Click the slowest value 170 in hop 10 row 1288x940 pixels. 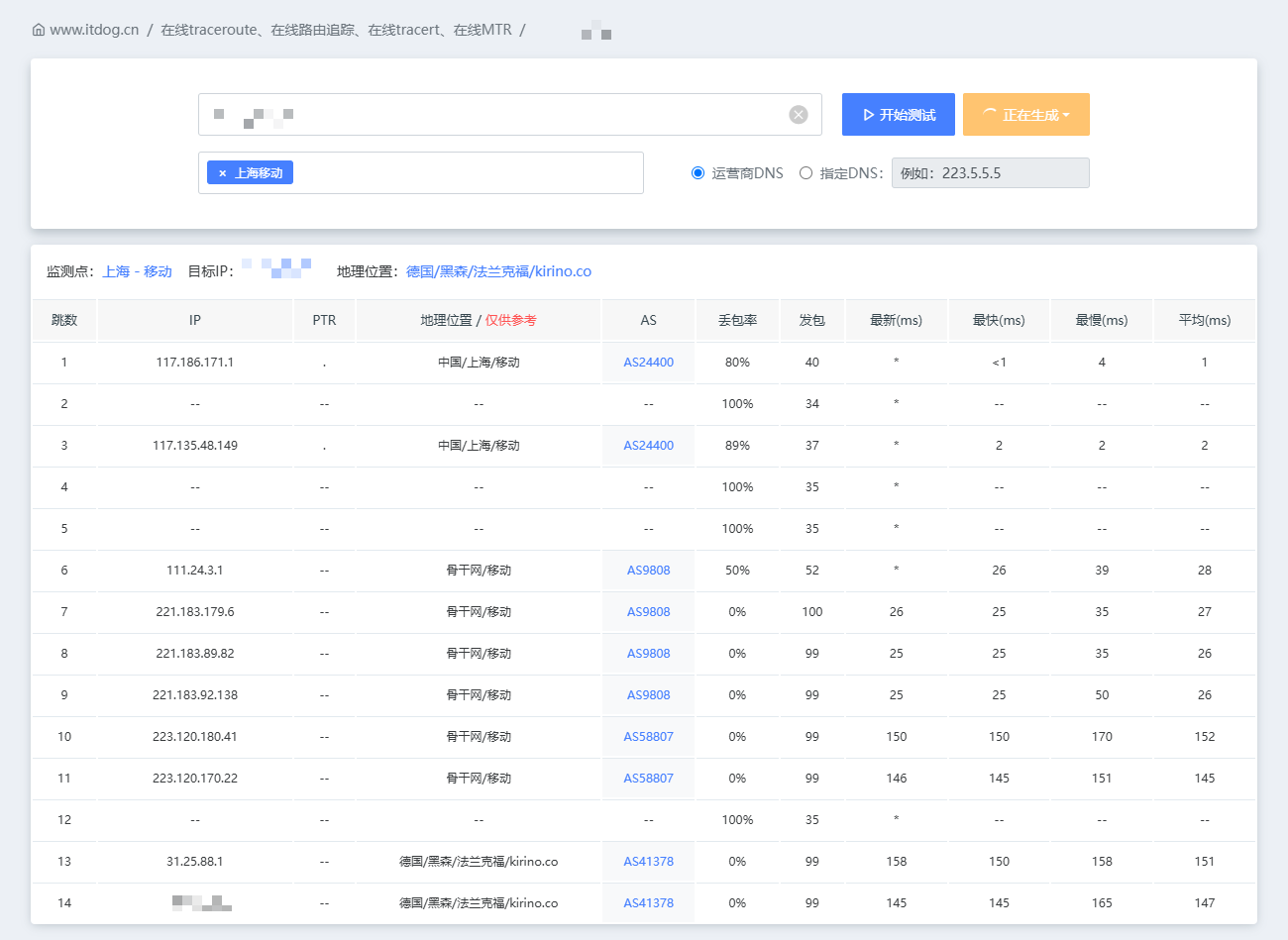point(1103,737)
